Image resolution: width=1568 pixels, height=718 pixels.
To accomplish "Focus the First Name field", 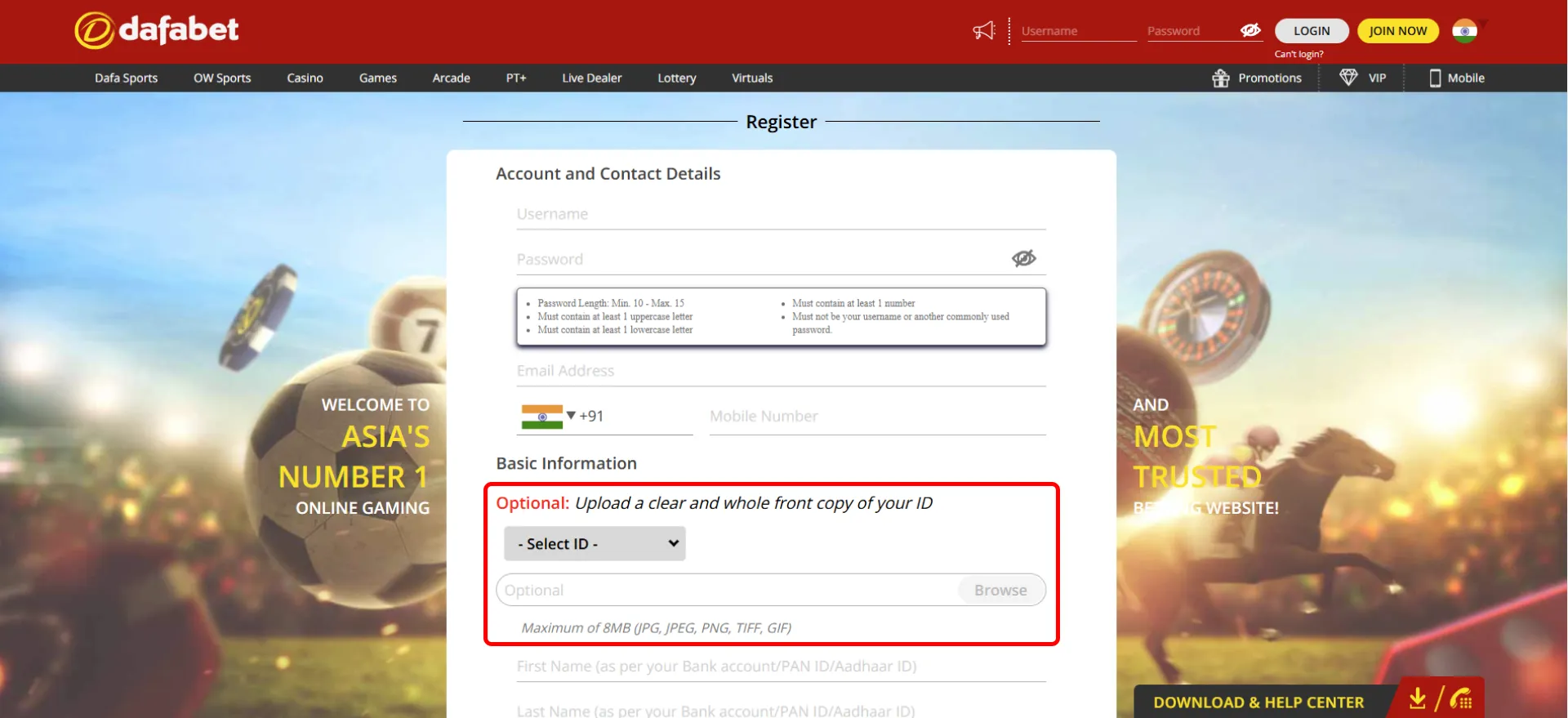I will [781, 667].
